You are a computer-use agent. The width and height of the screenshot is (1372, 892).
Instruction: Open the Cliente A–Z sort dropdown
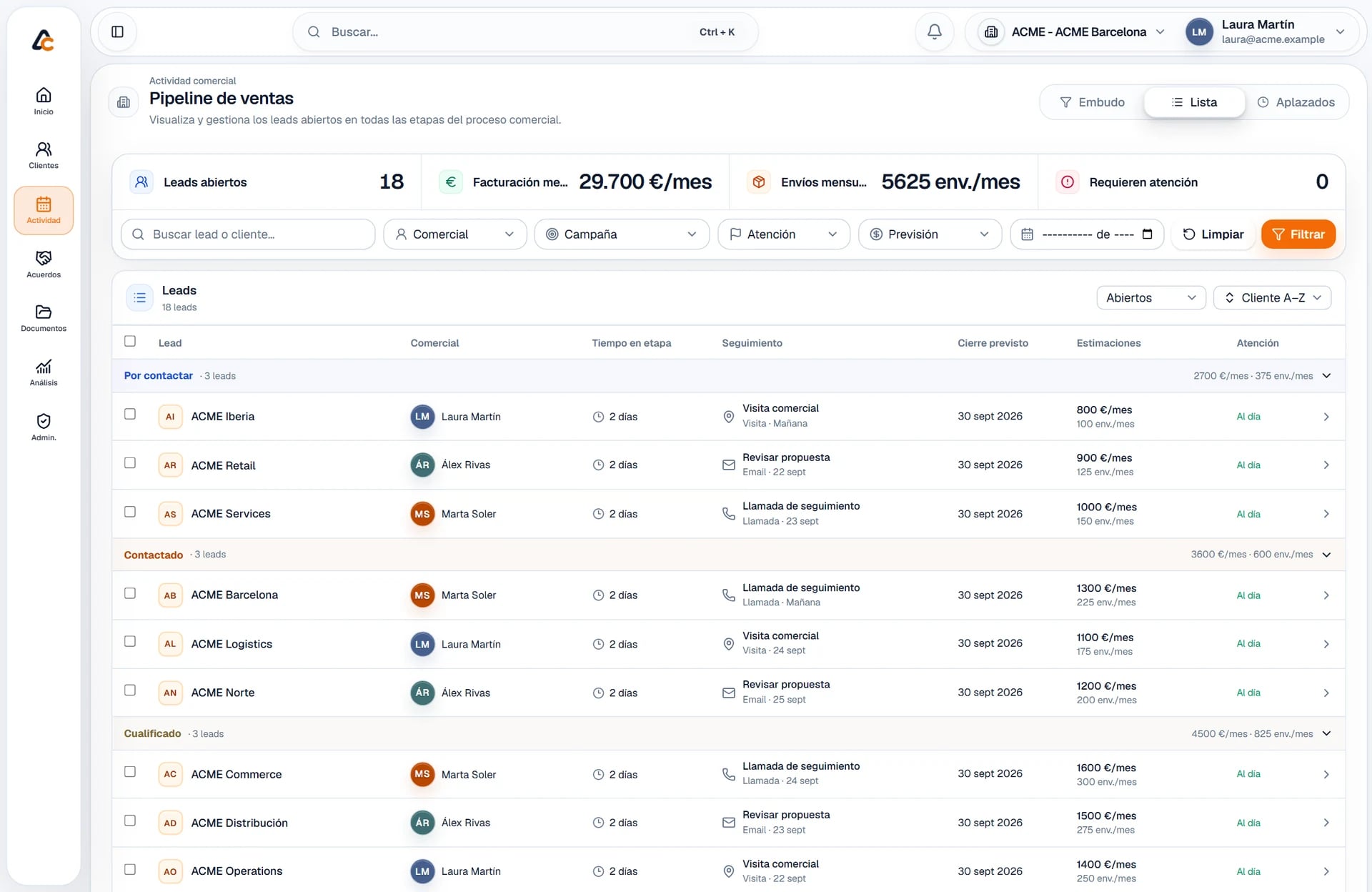click(x=1272, y=297)
